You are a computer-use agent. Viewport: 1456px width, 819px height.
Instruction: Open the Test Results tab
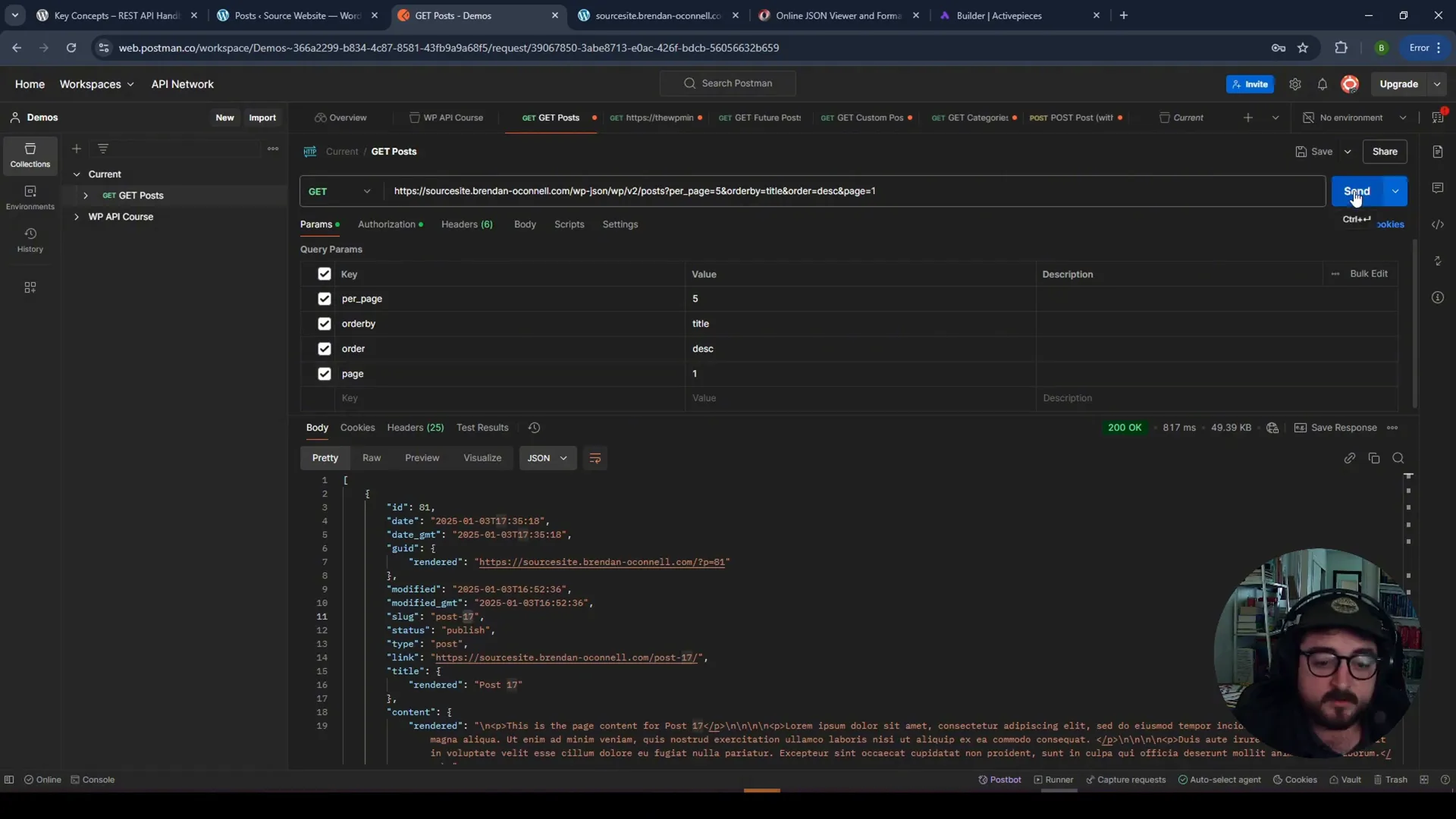[x=482, y=428]
